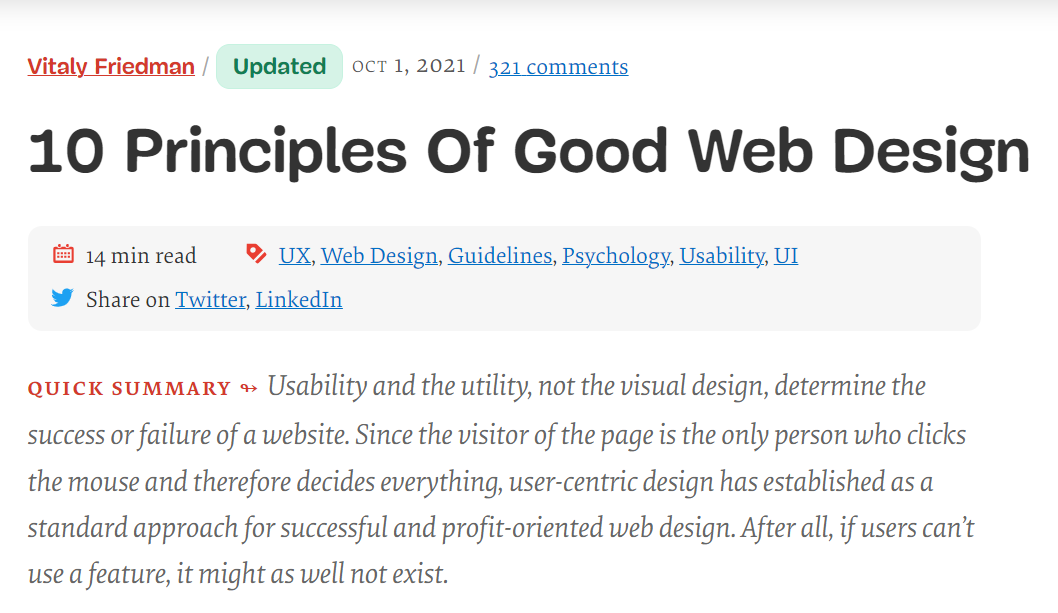Viewport: 1058px width, 613px height.
Task: Click the 14 min read text
Action: pos(141,256)
